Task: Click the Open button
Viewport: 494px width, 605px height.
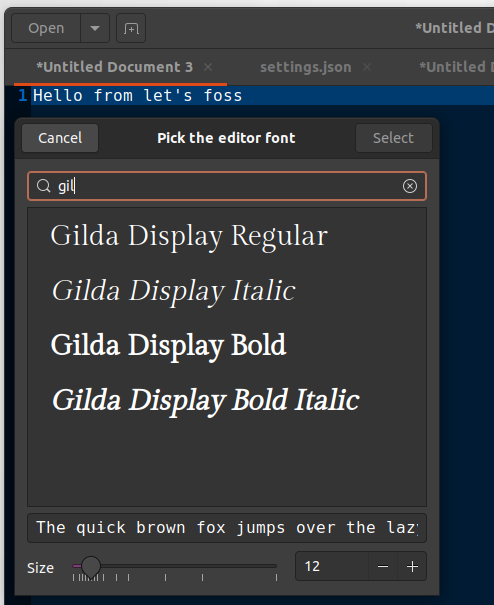Action: coord(46,28)
